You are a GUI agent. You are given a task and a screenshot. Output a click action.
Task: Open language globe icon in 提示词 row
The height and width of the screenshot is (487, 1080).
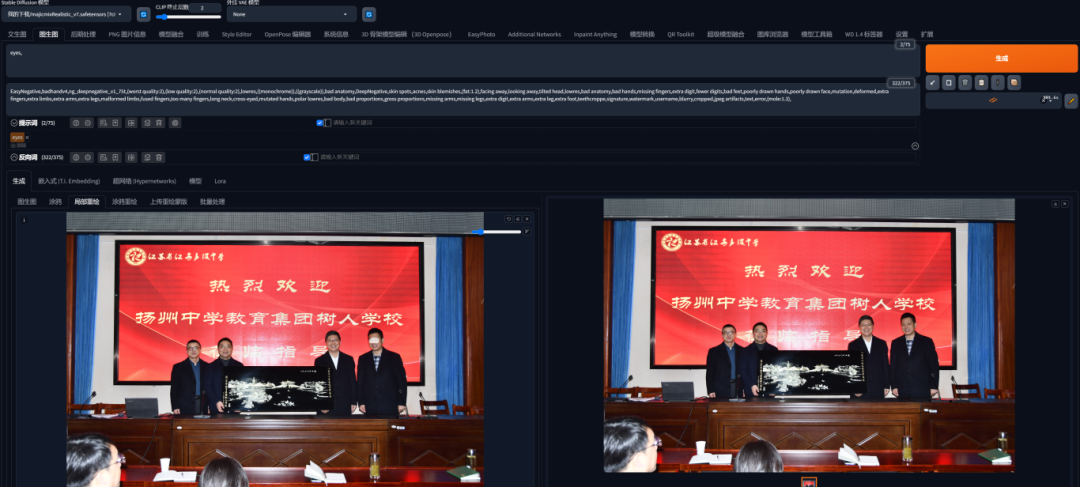tap(76, 123)
